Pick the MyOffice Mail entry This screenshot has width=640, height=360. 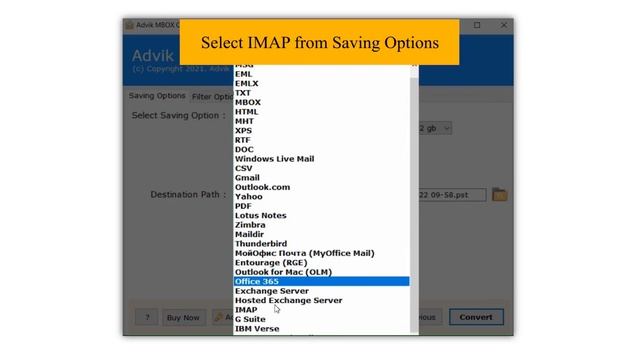[x=322, y=253]
